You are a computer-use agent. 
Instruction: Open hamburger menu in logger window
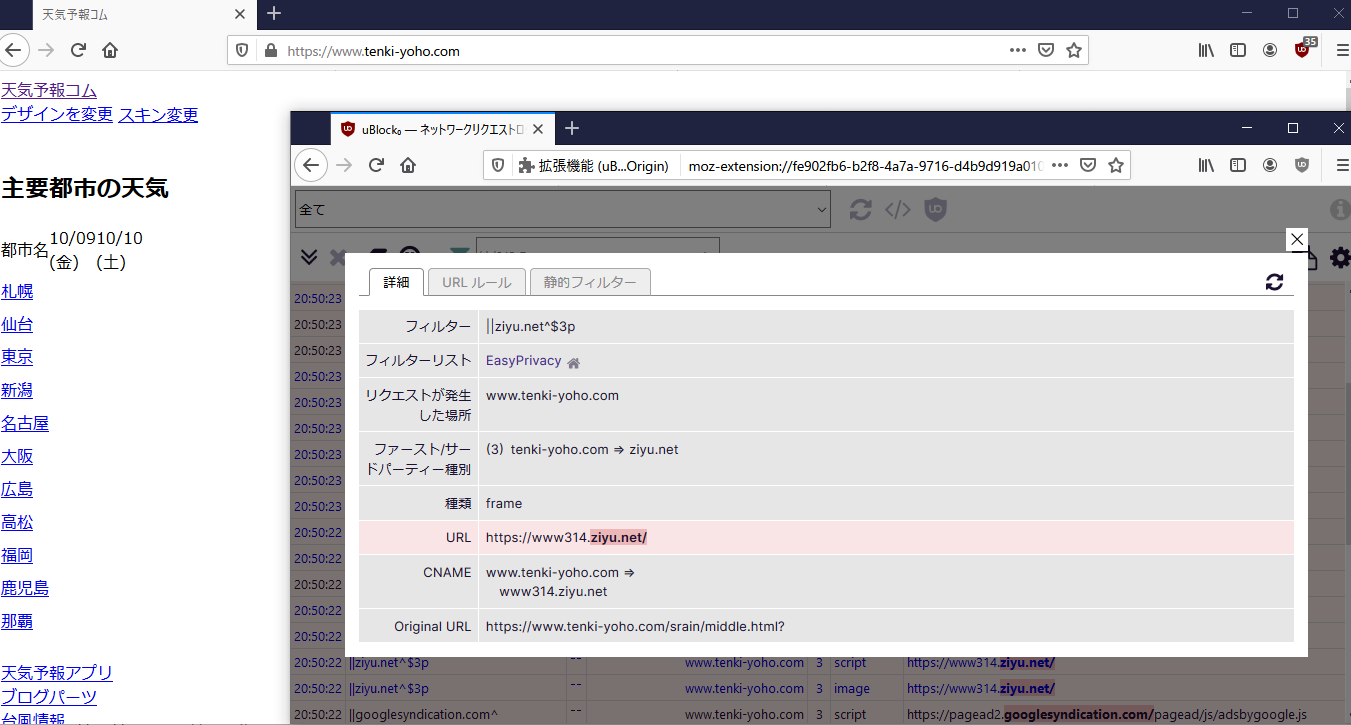1341,165
